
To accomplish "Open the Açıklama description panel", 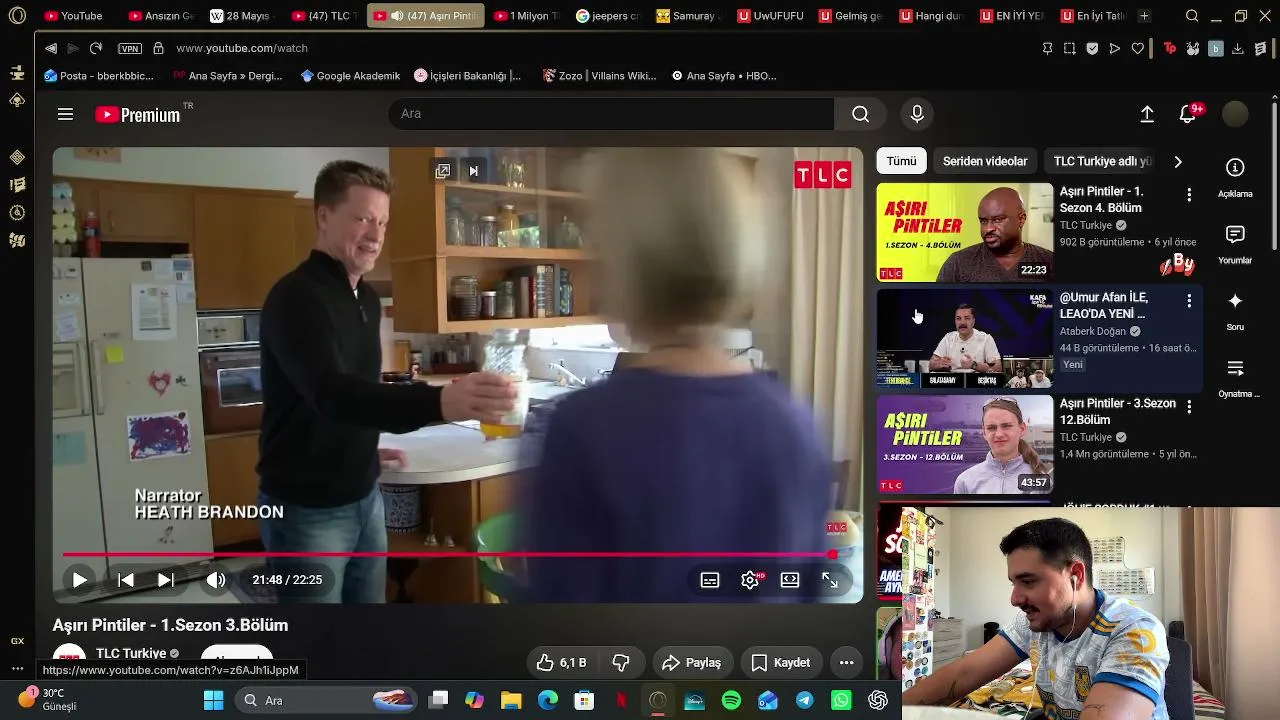I will pos(1235,177).
